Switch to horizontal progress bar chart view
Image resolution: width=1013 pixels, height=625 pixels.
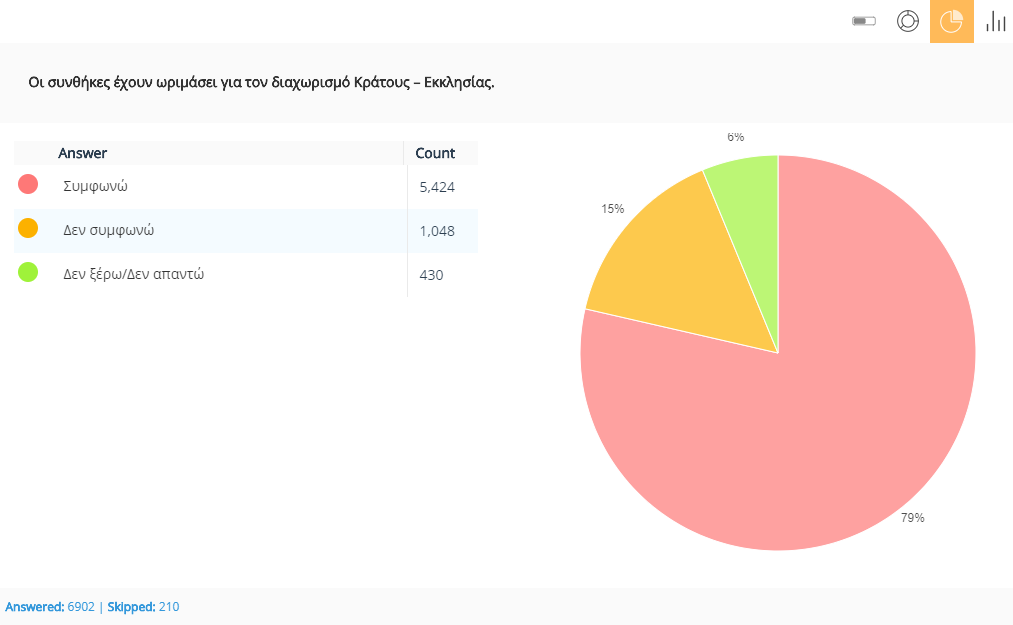coord(864,21)
